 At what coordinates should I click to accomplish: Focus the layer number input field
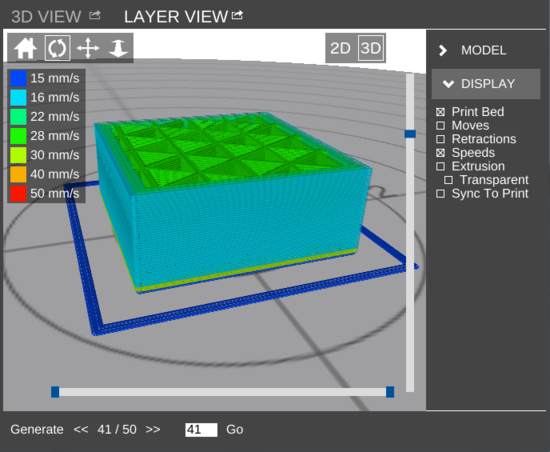click(x=201, y=430)
